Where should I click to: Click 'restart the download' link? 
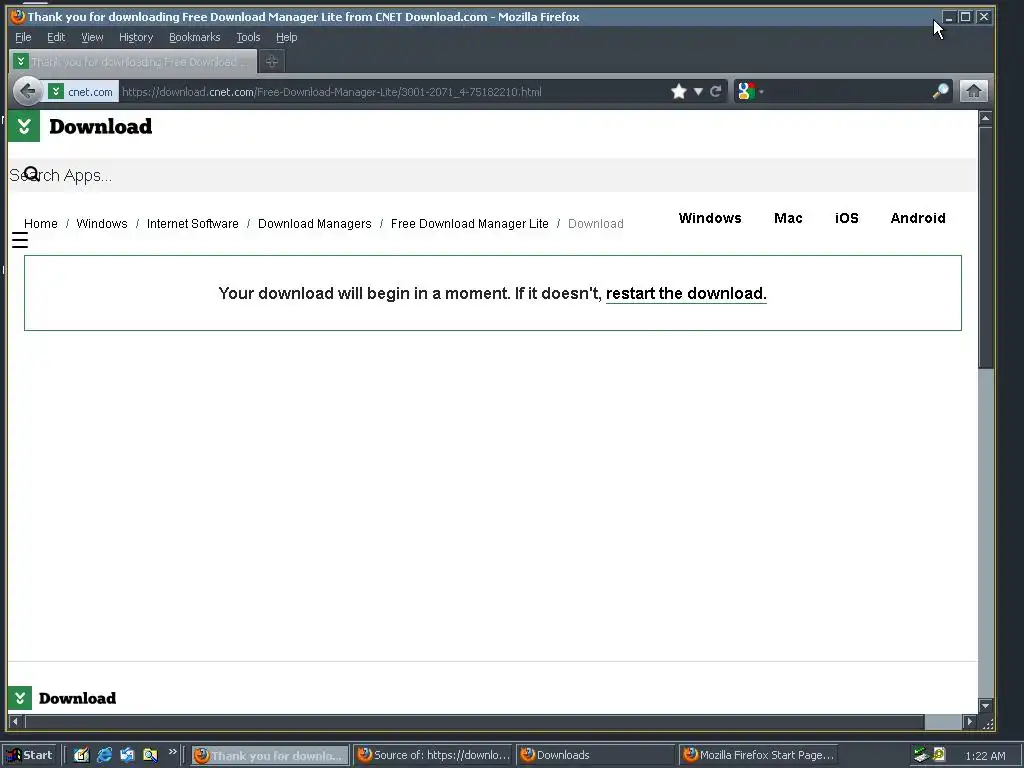tap(686, 293)
